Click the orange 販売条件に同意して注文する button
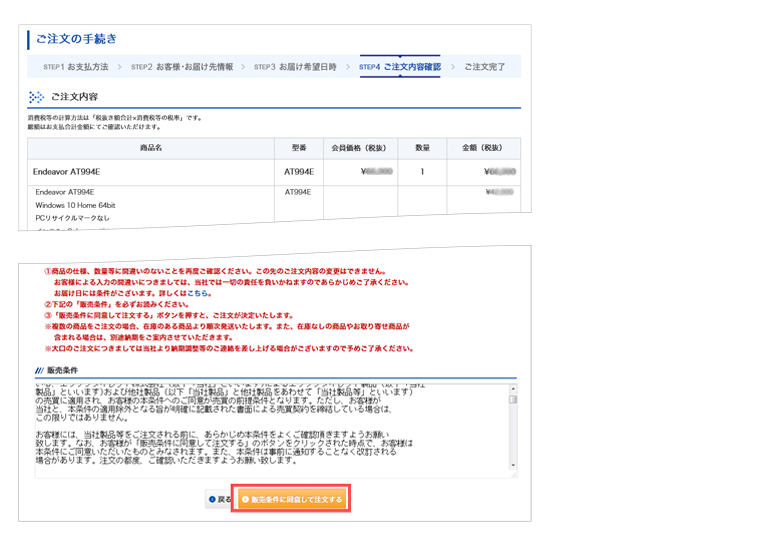Image resolution: width=770 pixels, height=543 pixels. point(292,499)
